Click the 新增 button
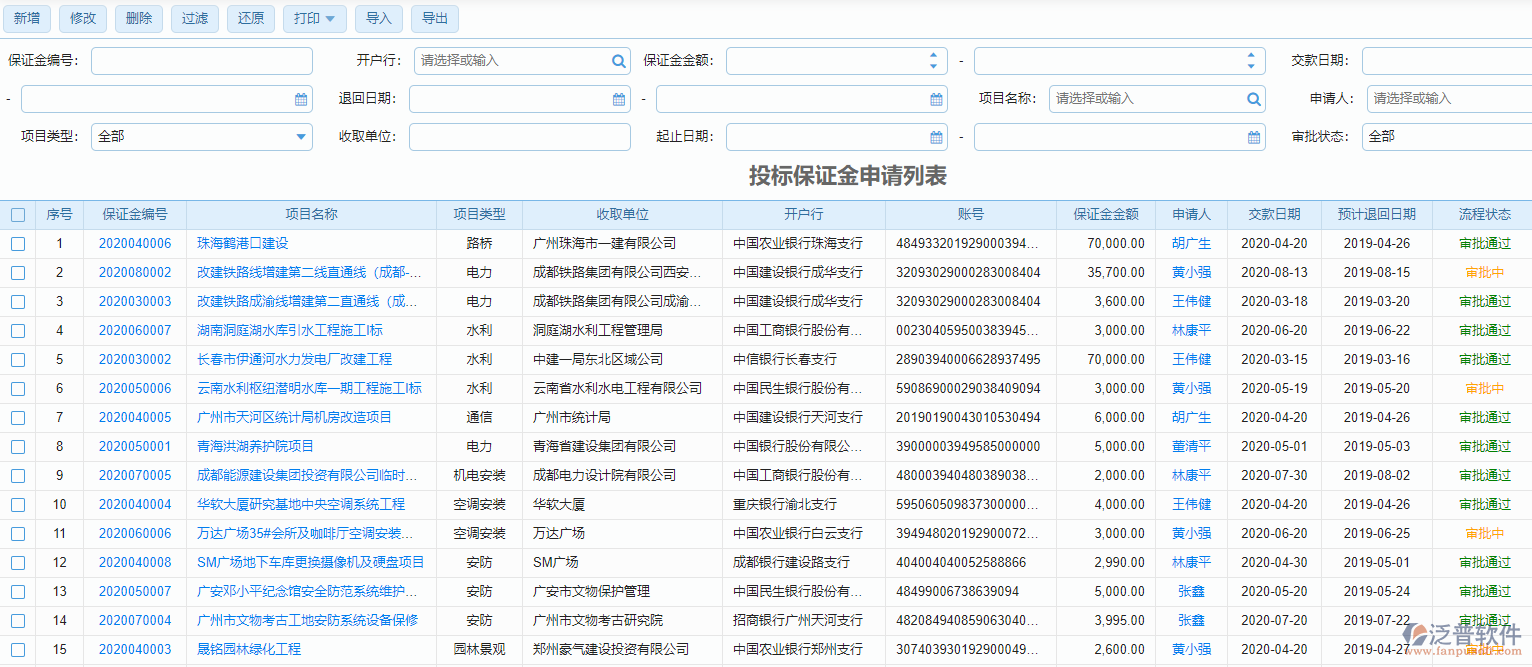The height and width of the screenshot is (667, 1532). [26, 18]
